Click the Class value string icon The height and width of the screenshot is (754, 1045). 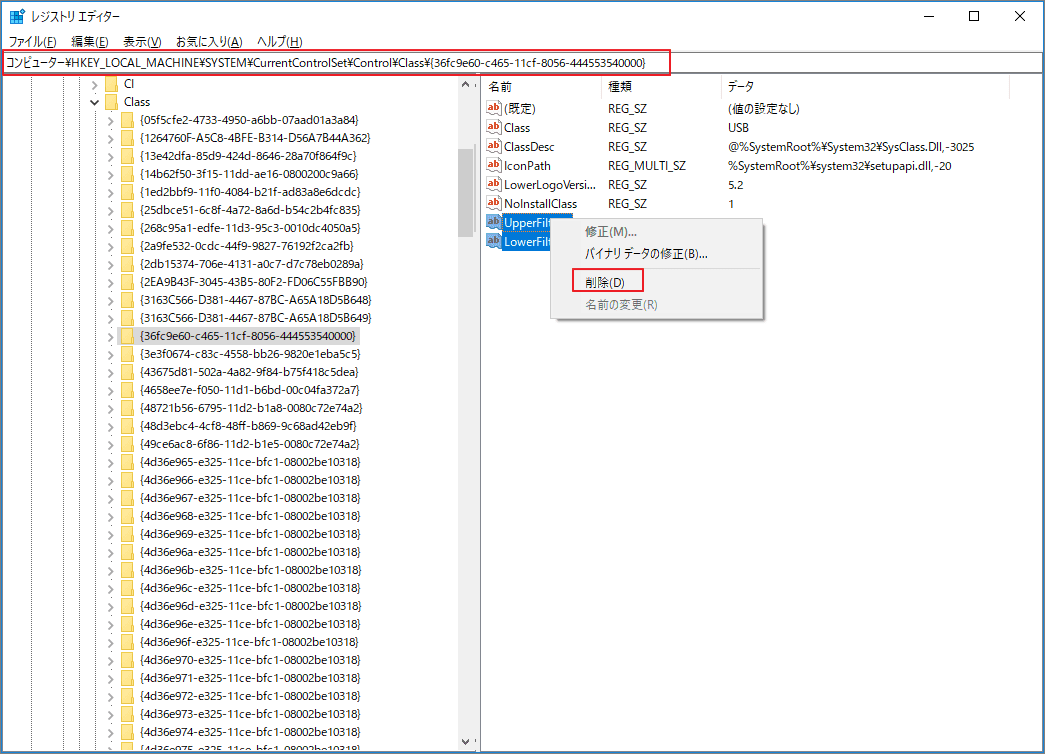pyautogui.click(x=494, y=127)
